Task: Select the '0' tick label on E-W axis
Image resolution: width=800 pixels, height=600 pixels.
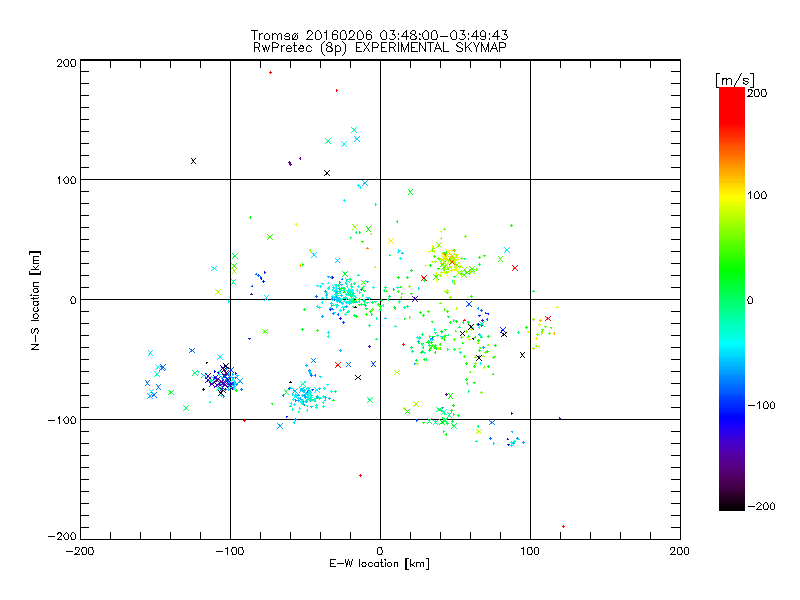Action: pos(380,551)
